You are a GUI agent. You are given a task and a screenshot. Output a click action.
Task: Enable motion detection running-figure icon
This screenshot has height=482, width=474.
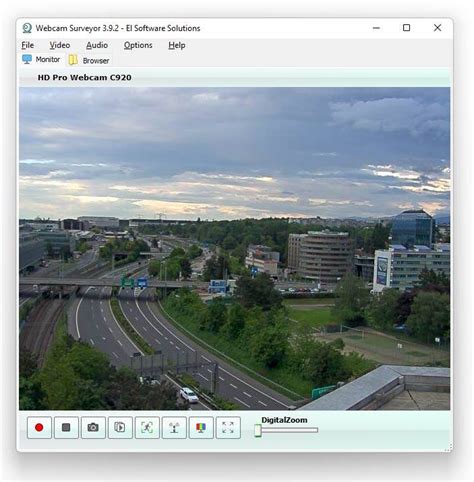click(x=147, y=427)
